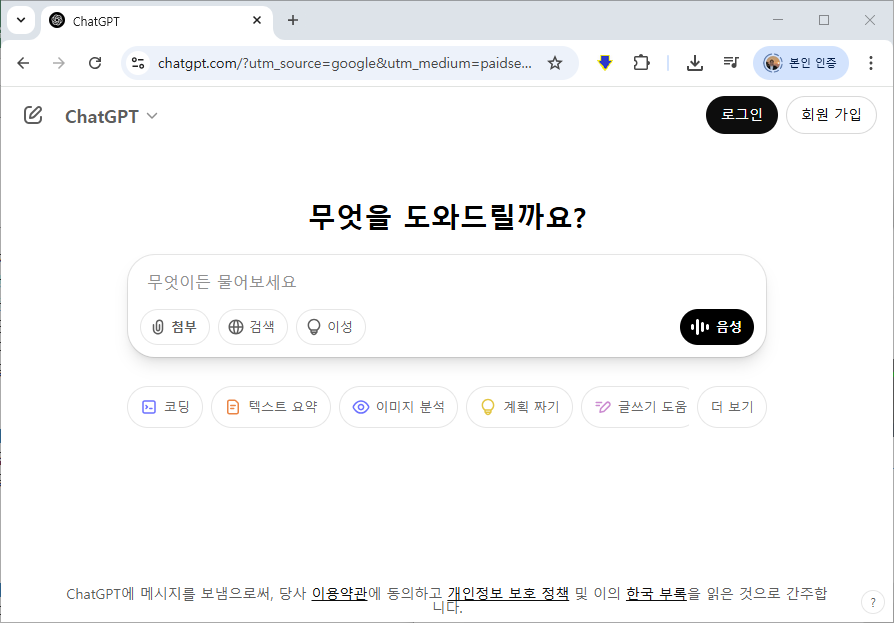Bookmark this page with star icon

[x=555, y=63]
